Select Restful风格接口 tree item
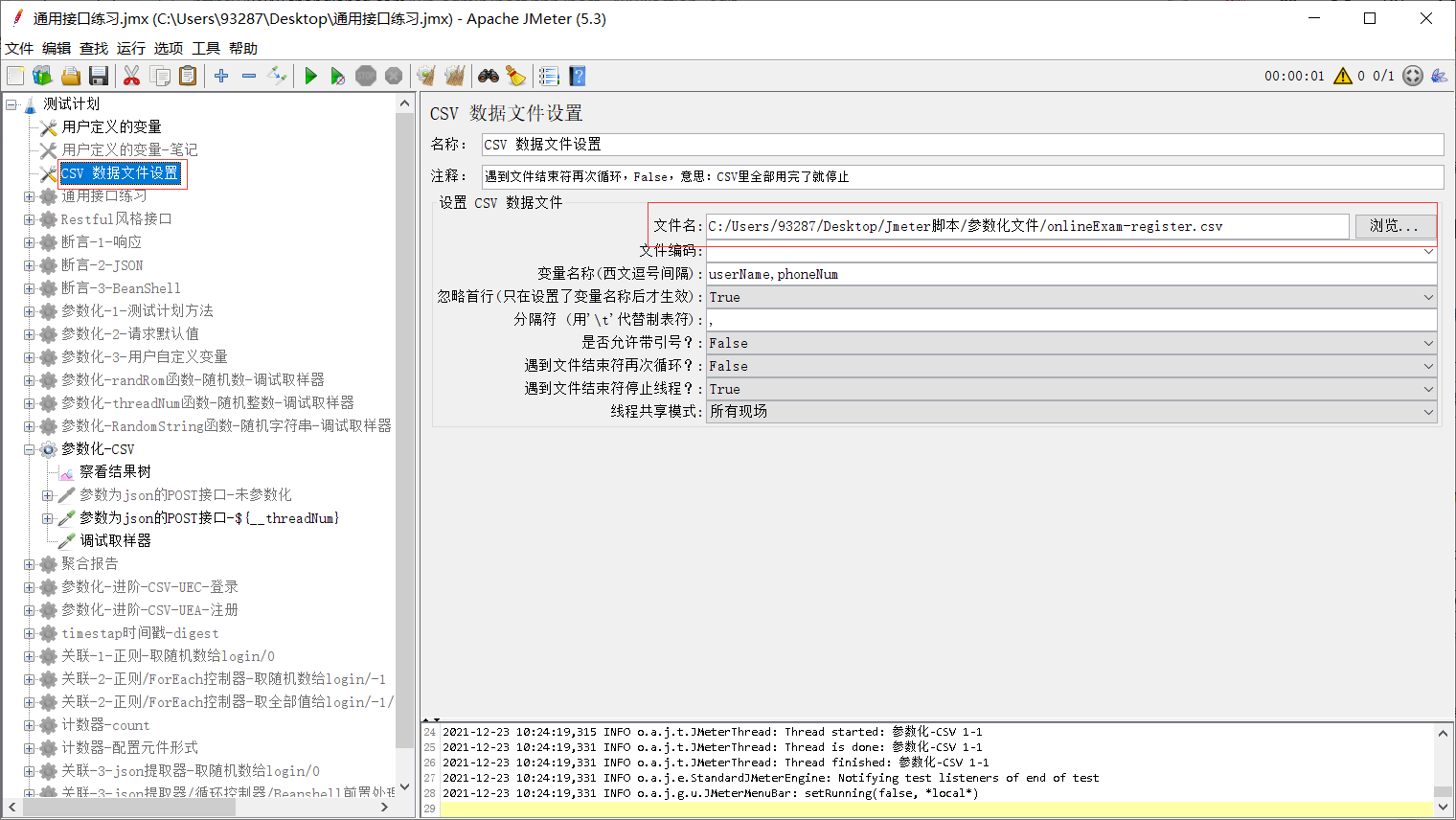1456x820 pixels. coord(117,218)
